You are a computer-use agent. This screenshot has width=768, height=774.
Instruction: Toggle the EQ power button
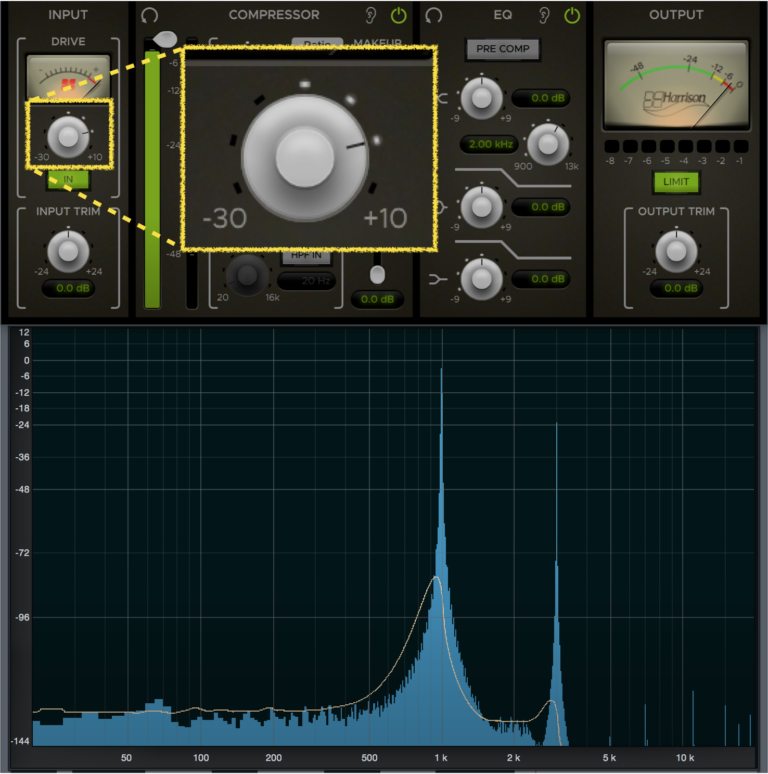point(572,15)
